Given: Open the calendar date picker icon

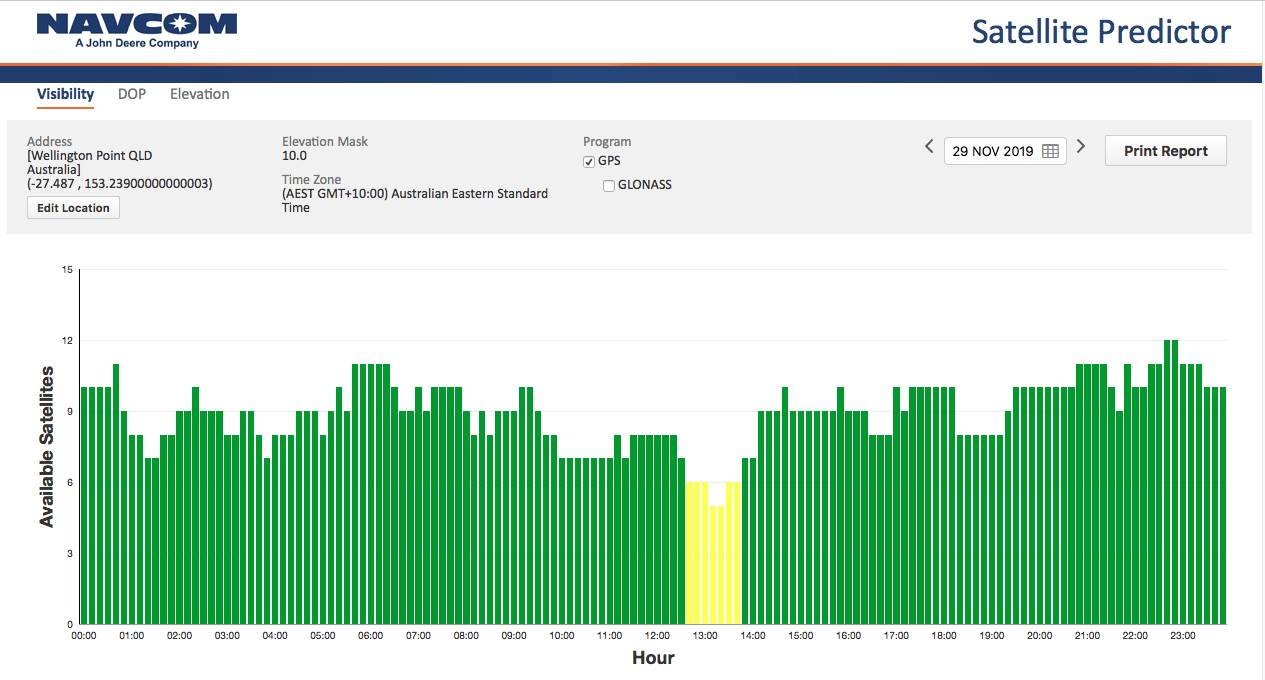Looking at the screenshot, I should (1050, 151).
